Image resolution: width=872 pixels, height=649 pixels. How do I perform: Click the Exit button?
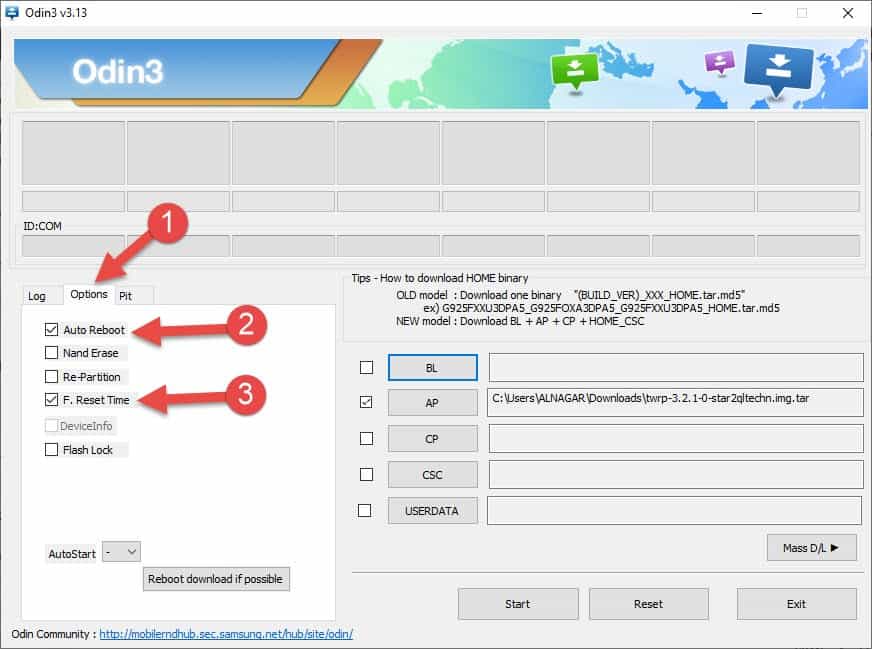pyautogui.click(x=796, y=604)
